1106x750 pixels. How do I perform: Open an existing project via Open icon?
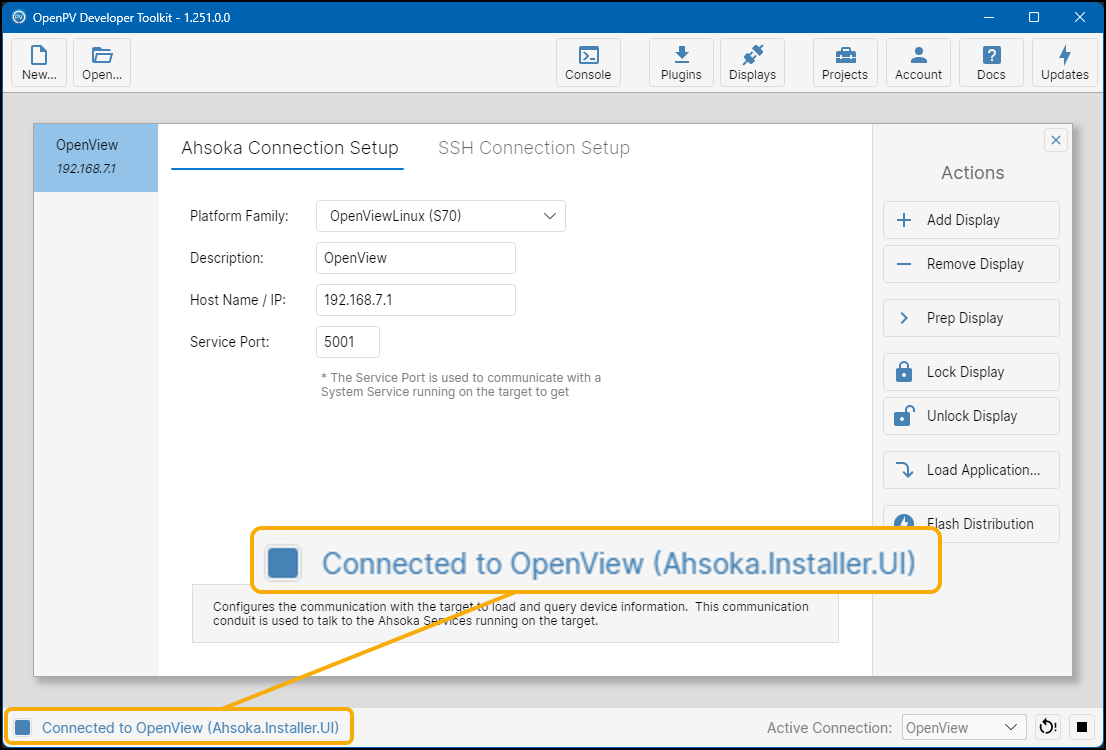point(102,63)
